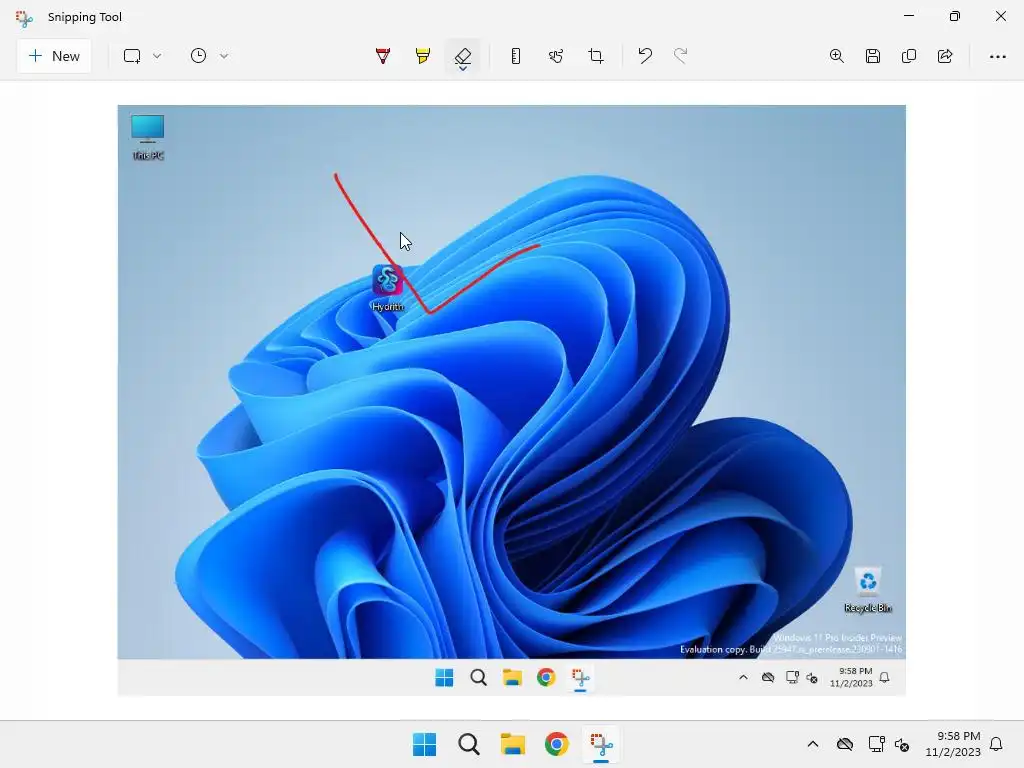The image size is (1024, 768).
Task: Copy the snip to clipboard
Action: tap(909, 56)
